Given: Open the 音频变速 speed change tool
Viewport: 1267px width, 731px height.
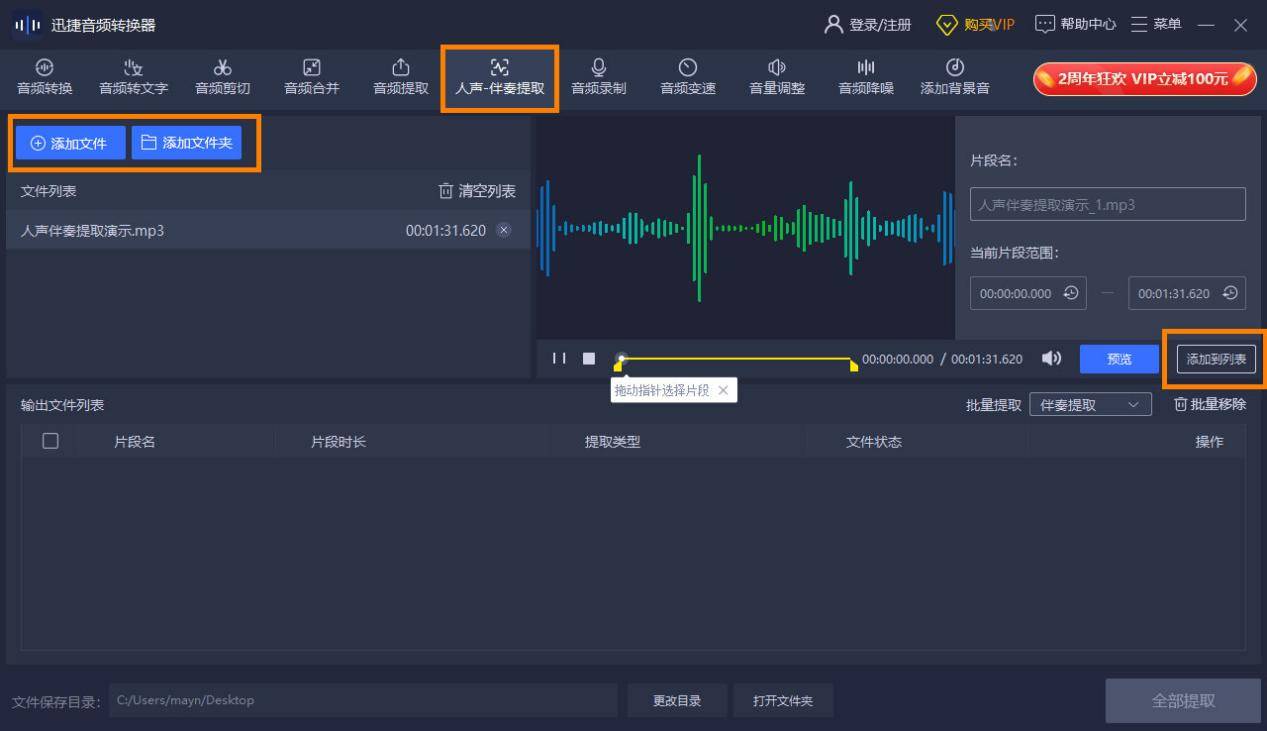Looking at the screenshot, I should (688, 78).
